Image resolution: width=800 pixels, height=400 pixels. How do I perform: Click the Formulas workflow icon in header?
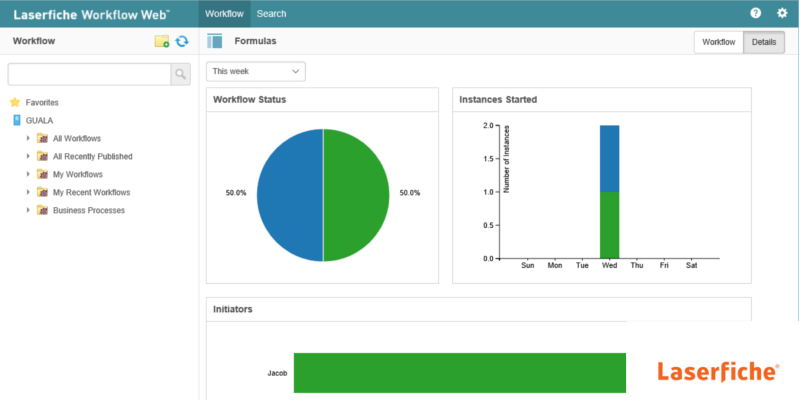(x=215, y=41)
